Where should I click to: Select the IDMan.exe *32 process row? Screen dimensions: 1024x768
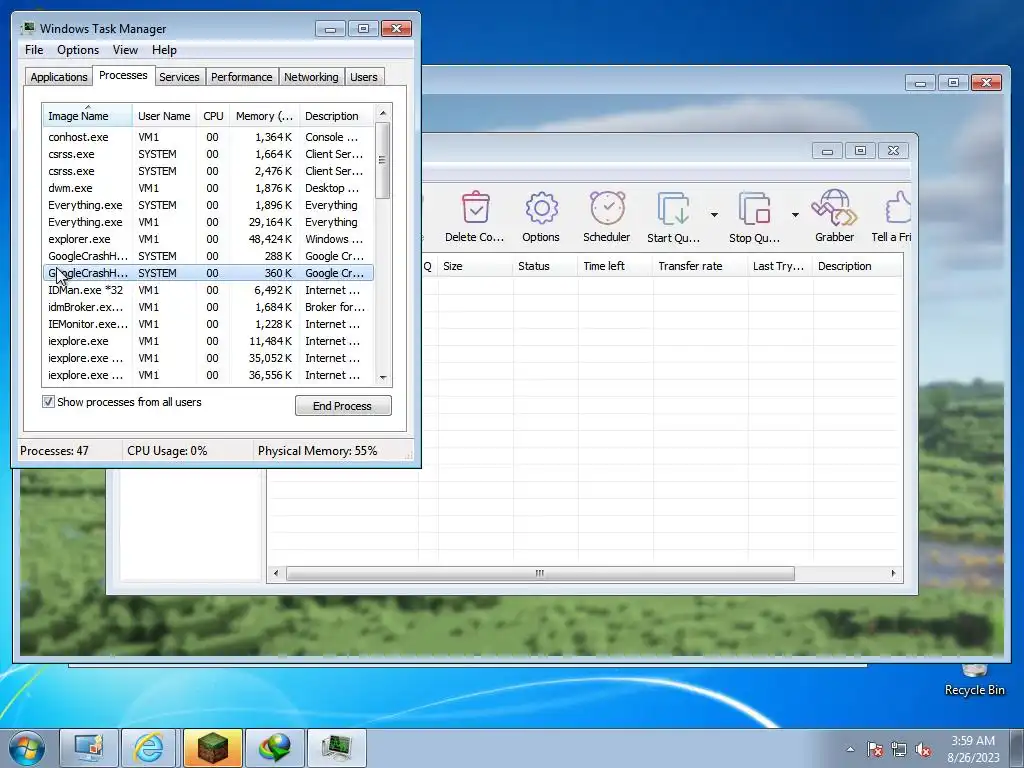[x=208, y=290]
